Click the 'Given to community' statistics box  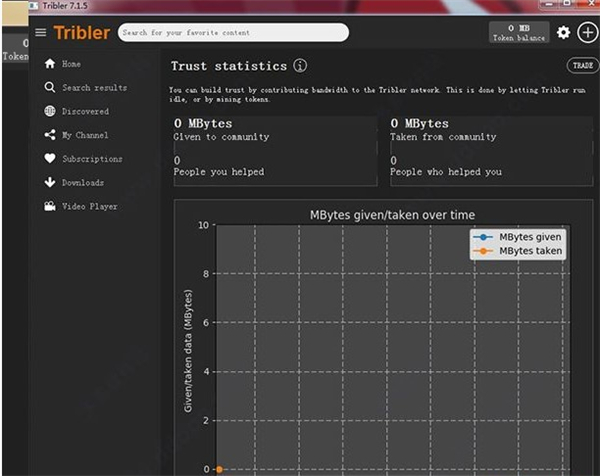tap(275, 150)
